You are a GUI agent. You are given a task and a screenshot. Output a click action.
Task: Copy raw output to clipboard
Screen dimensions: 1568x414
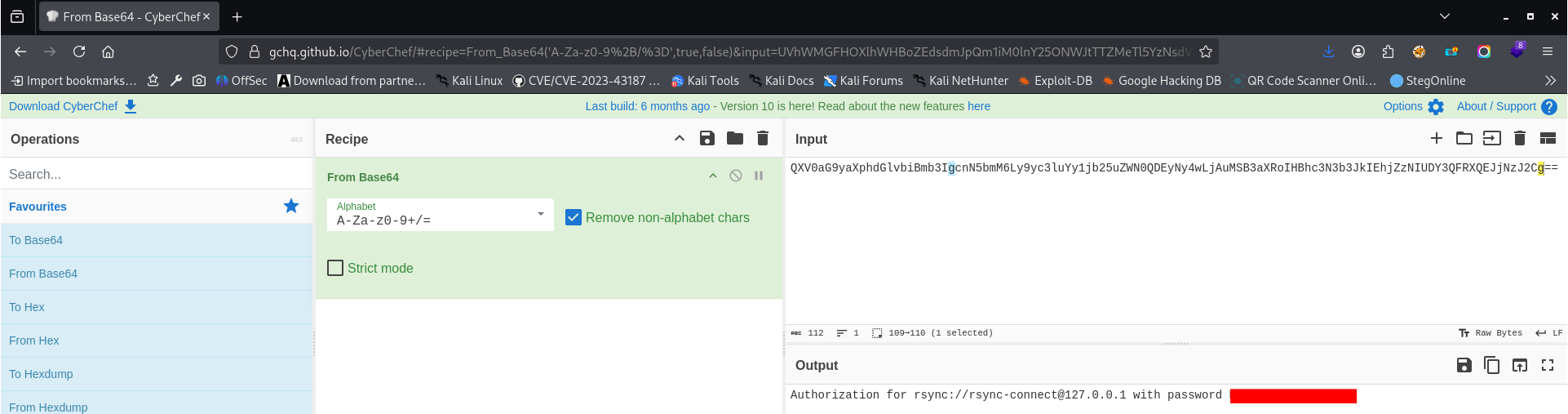click(1491, 365)
